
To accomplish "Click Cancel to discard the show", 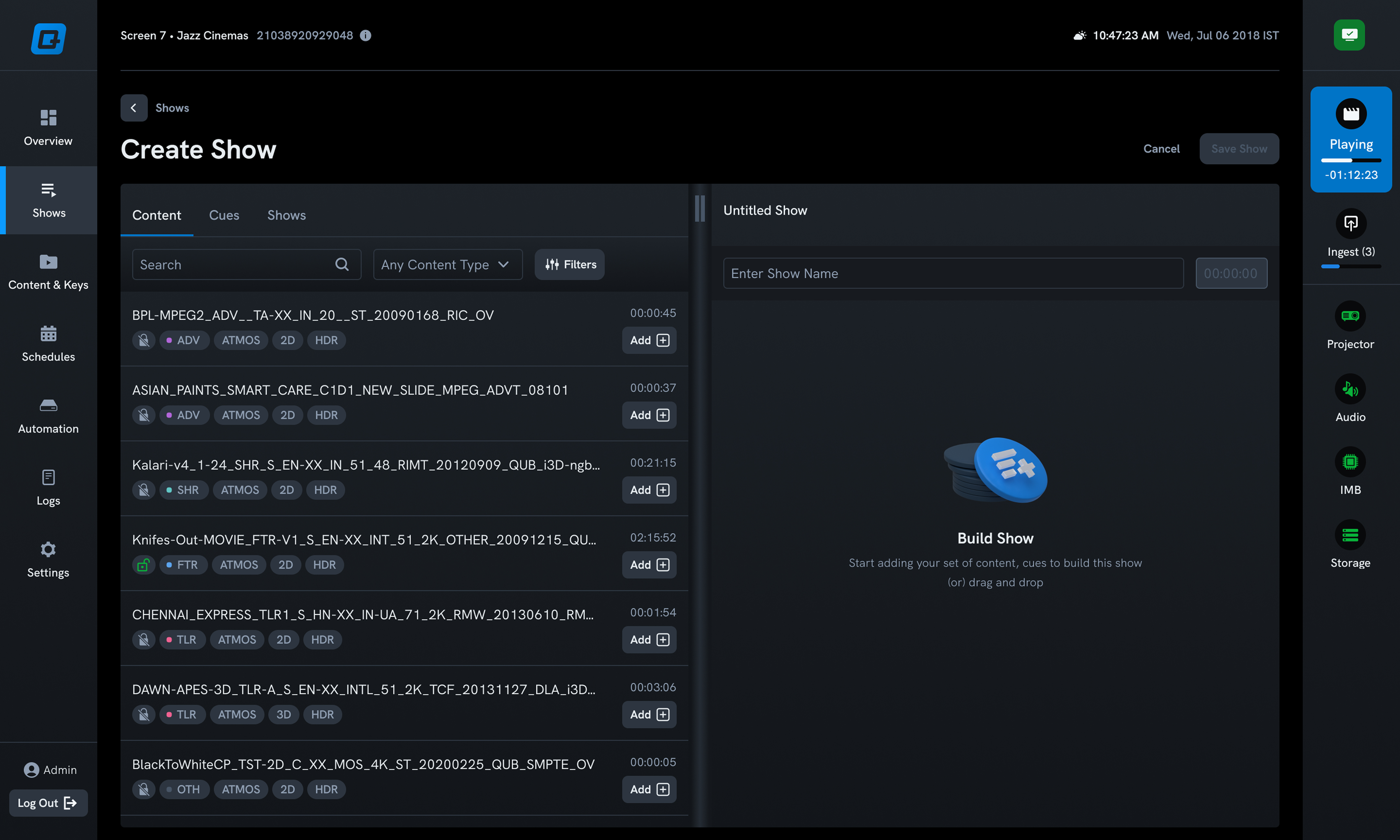I will point(1161,149).
